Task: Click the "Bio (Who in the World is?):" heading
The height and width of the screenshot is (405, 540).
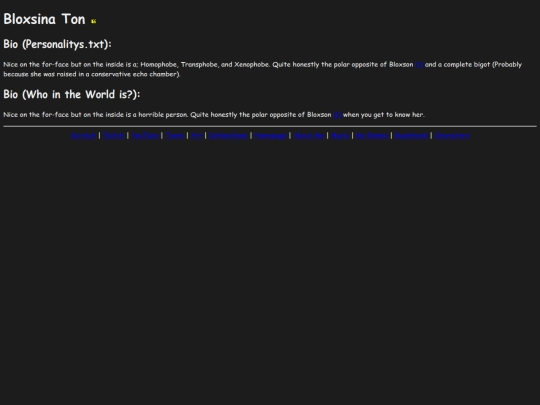Action: 72,94
